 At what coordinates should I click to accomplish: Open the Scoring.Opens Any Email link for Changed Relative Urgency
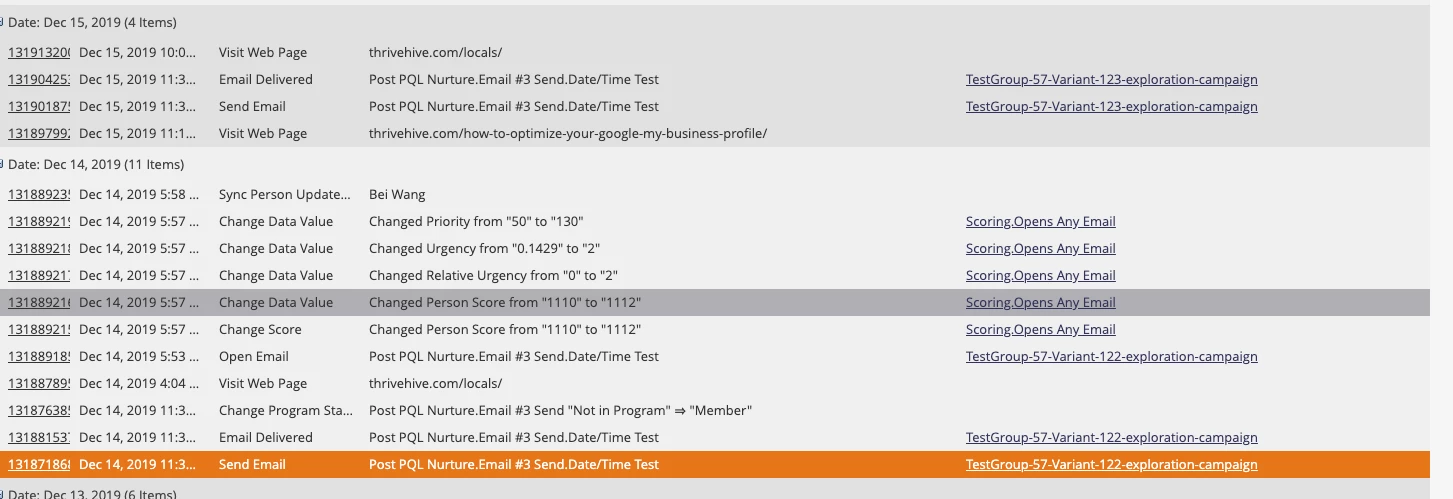[1040, 276]
